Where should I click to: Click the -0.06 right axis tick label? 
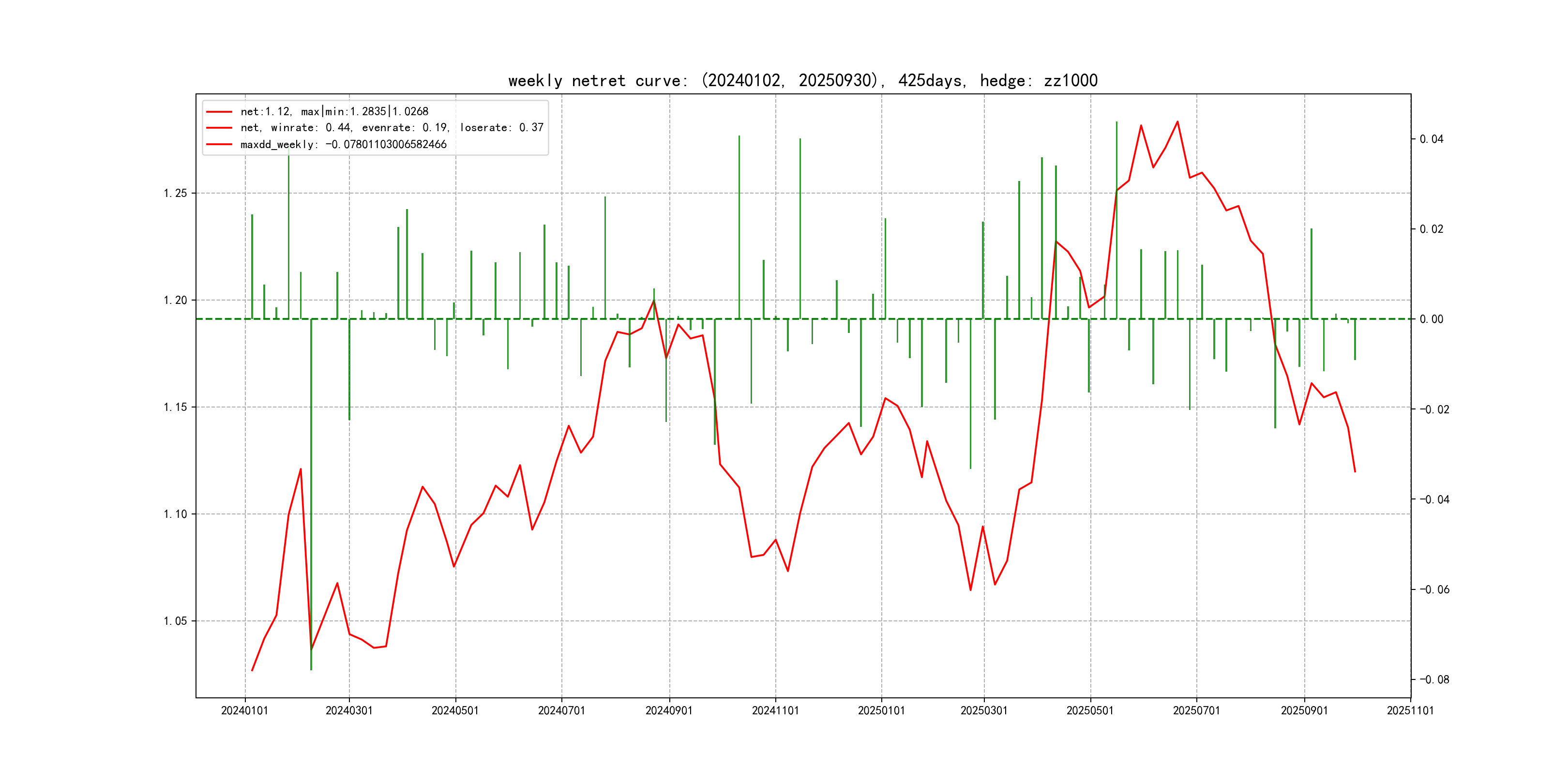pyautogui.click(x=1434, y=589)
